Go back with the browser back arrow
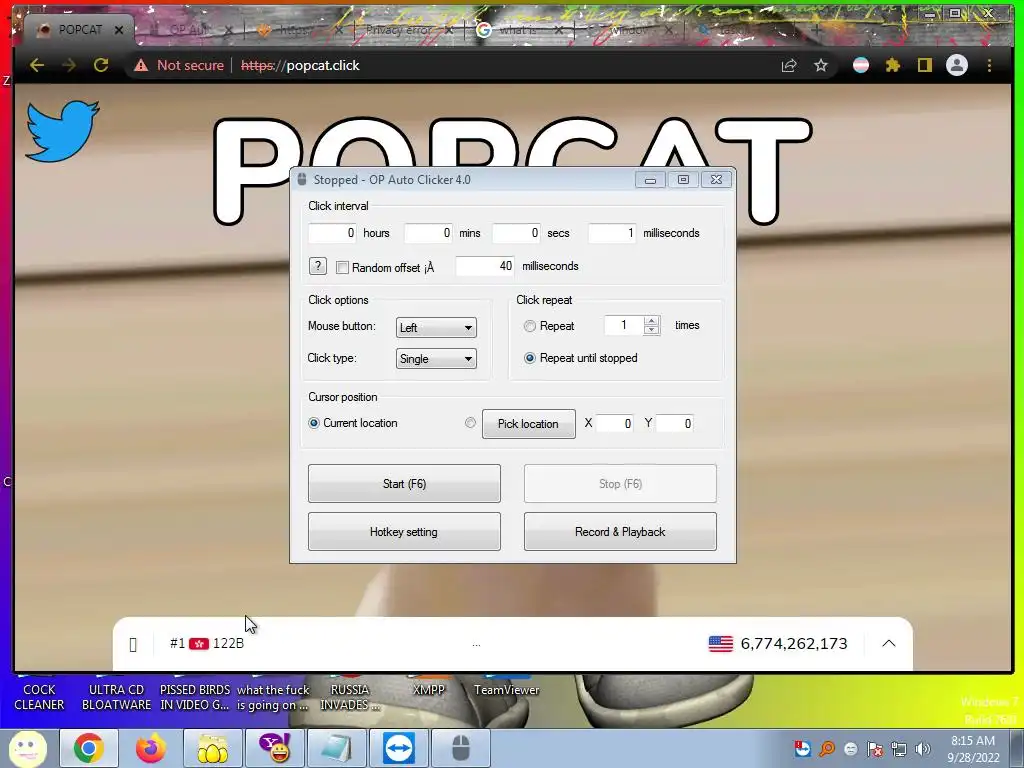Image resolution: width=1024 pixels, height=768 pixels. (37, 65)
